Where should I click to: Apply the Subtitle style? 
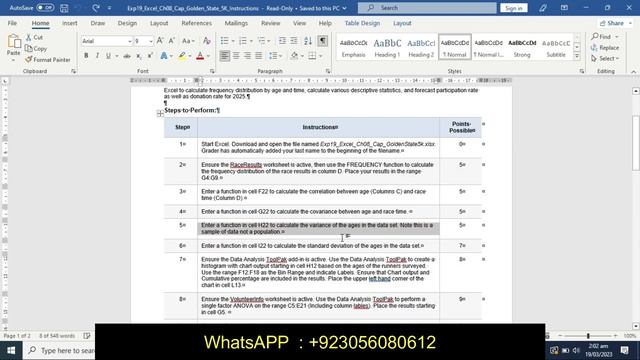[x=556, y=47]
